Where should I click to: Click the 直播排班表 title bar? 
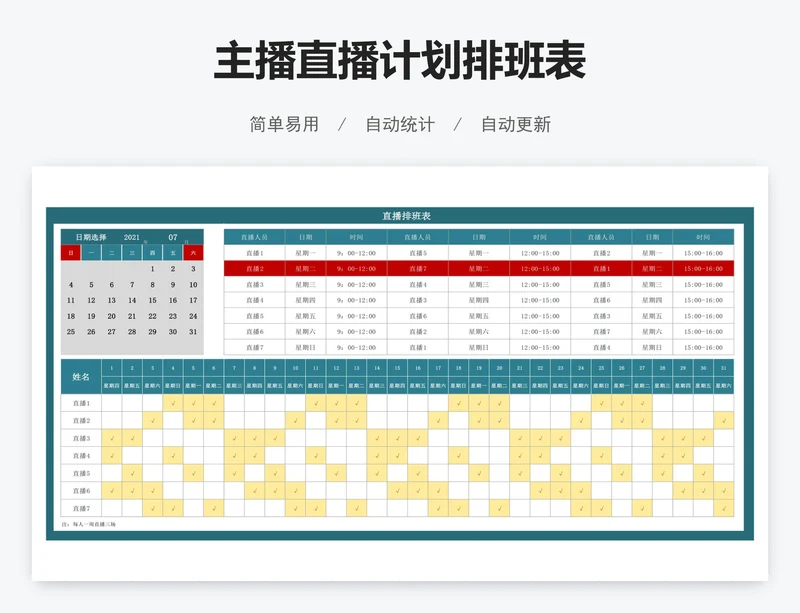pyautogui.click(x=406, y=216)
